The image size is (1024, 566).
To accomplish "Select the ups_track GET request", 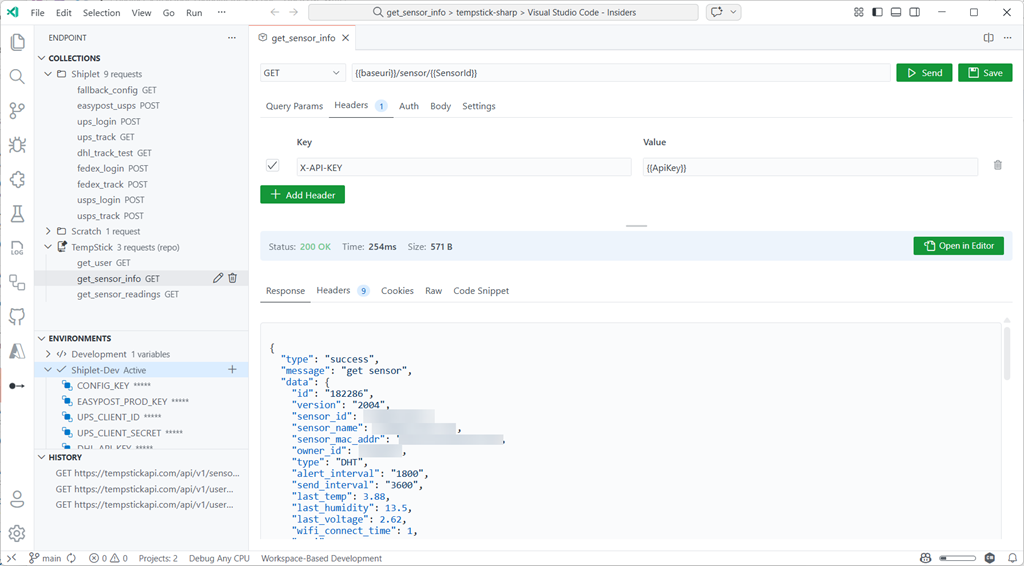I will [106, 137].
